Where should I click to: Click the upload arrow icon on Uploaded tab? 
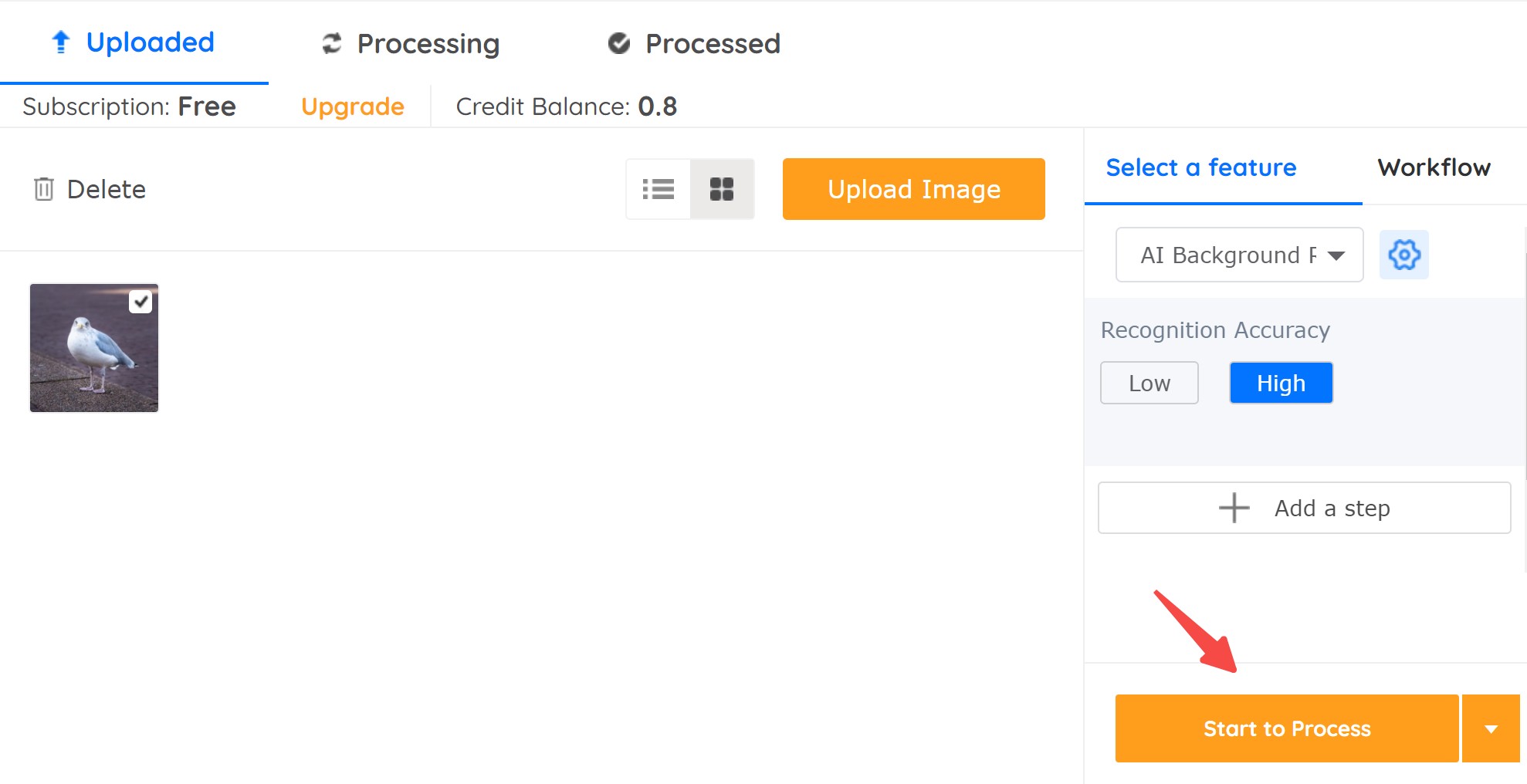[x=60, y=42]
